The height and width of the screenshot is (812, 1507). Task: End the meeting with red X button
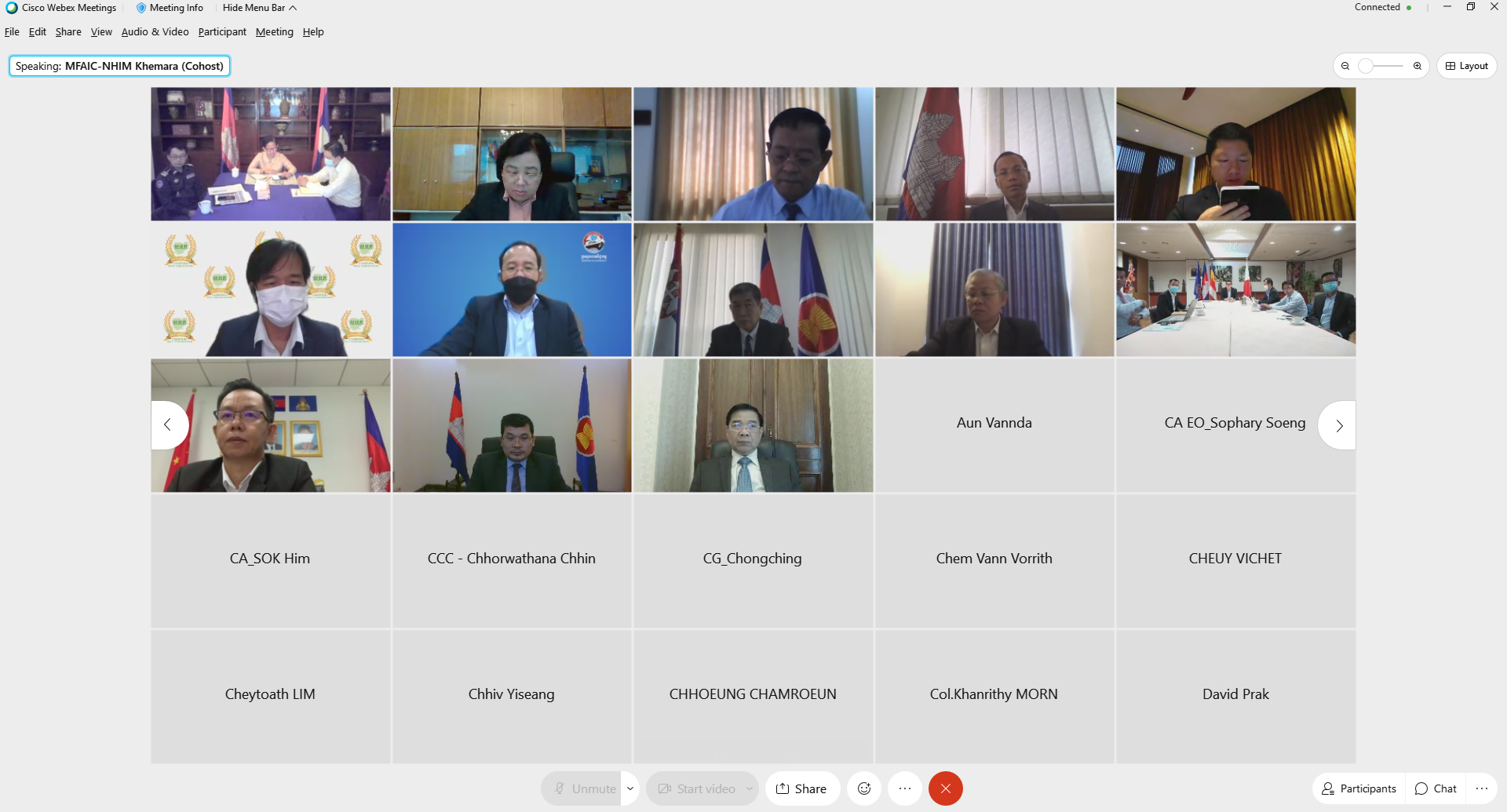946,788
